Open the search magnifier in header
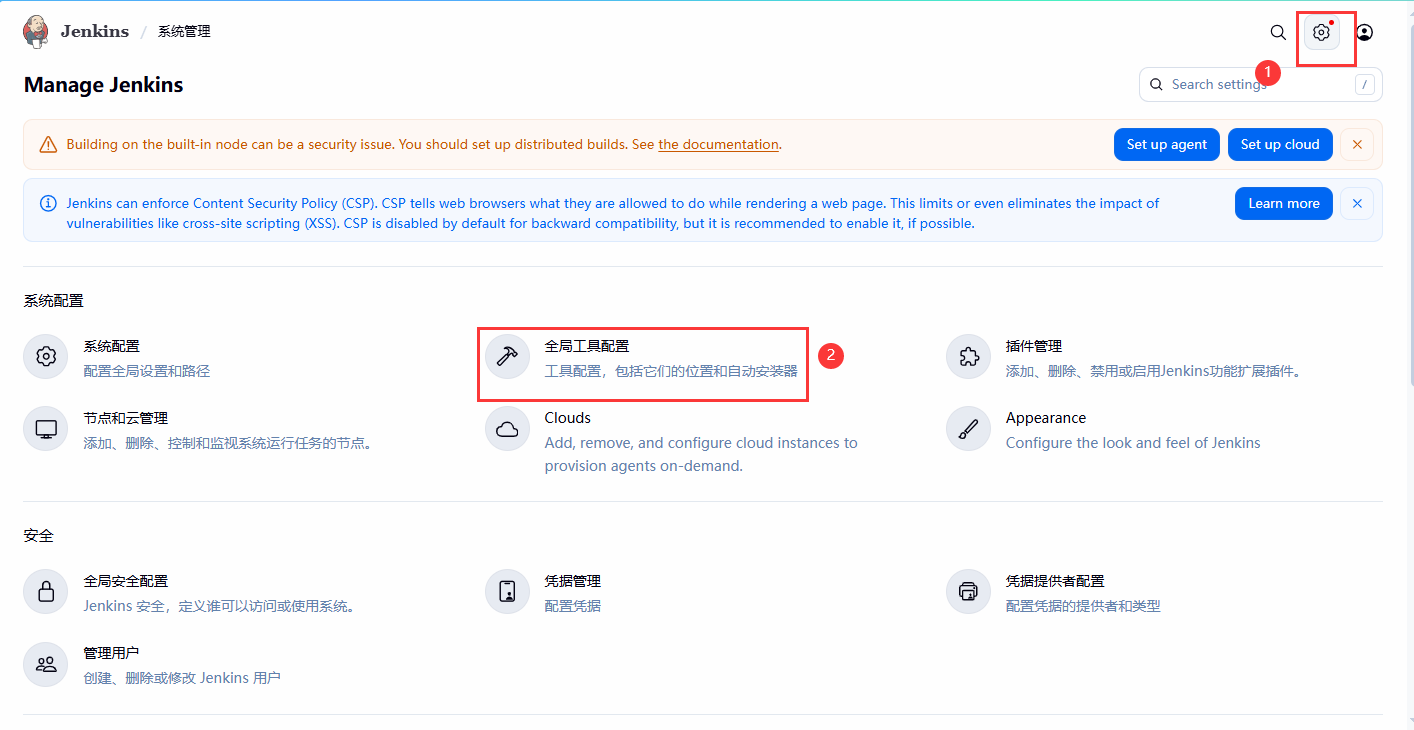The width and height of the screenshot is (1414, 730). (1278, 32)
